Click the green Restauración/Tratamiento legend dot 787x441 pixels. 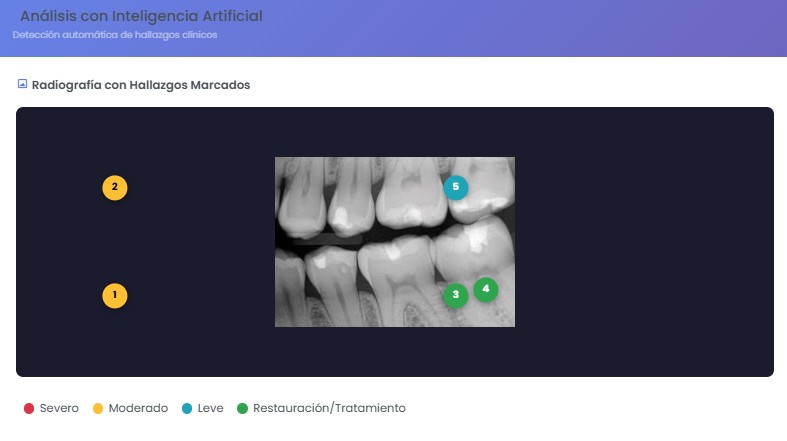[242, 408]
